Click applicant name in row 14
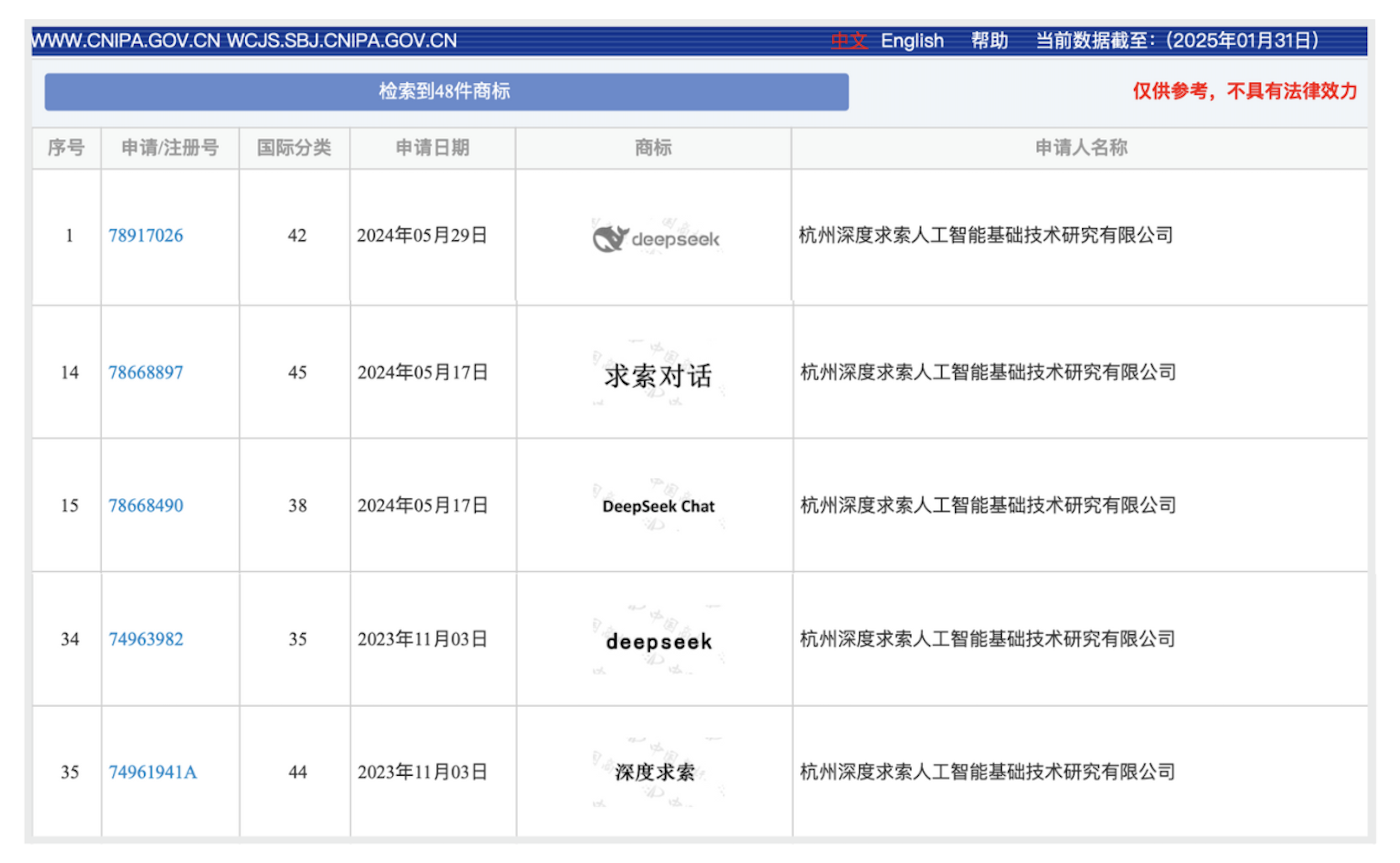The height and width of the screenshot is (863, 1400). click(x=988, y=372)
